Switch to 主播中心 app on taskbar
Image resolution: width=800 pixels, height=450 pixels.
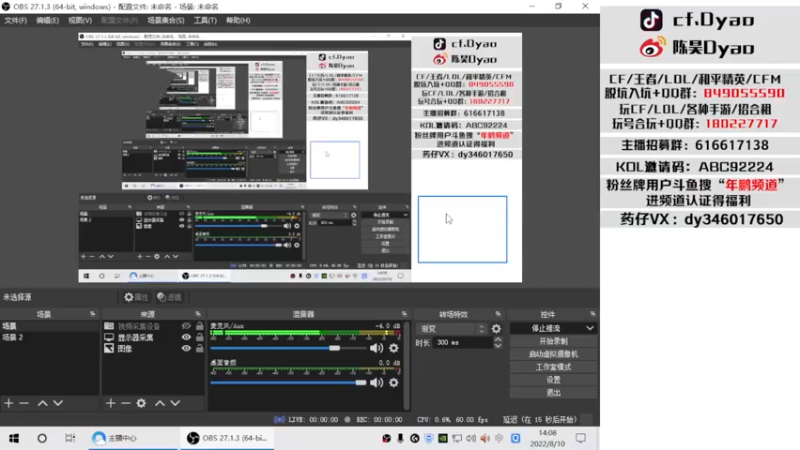(x=132, y=438)
